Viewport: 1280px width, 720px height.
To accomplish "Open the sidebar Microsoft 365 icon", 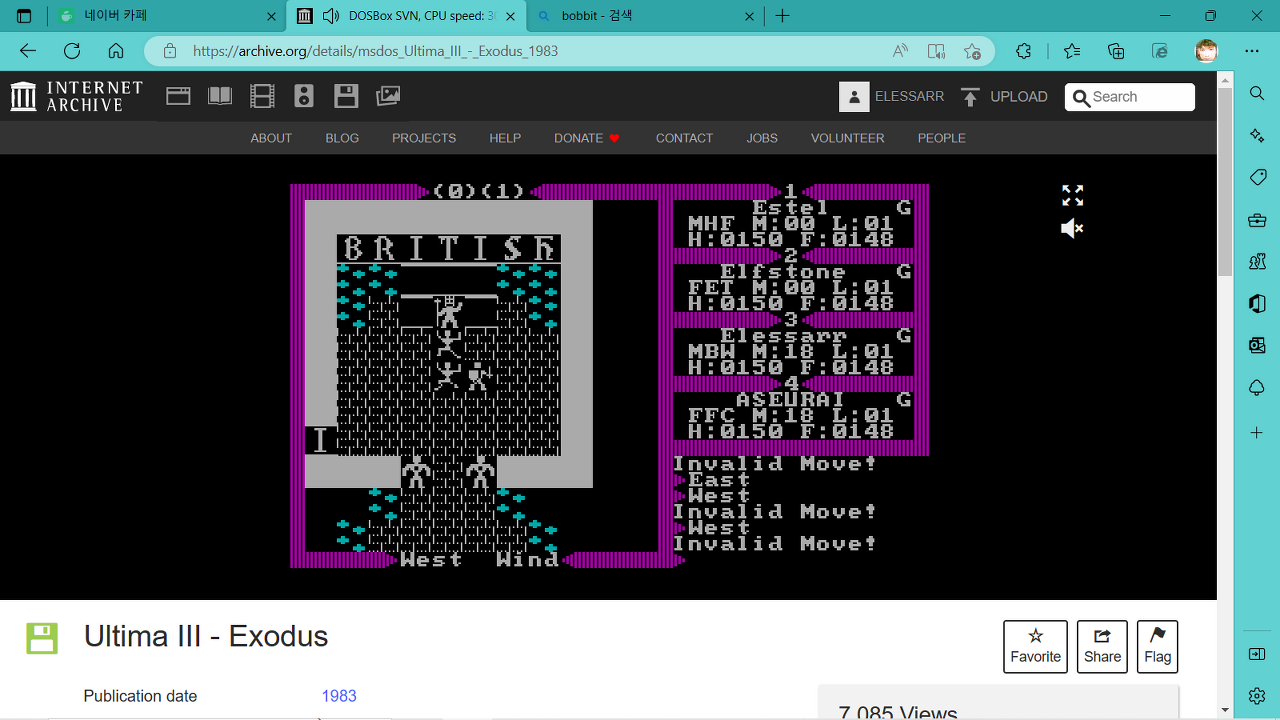I will click(1257, 304).
